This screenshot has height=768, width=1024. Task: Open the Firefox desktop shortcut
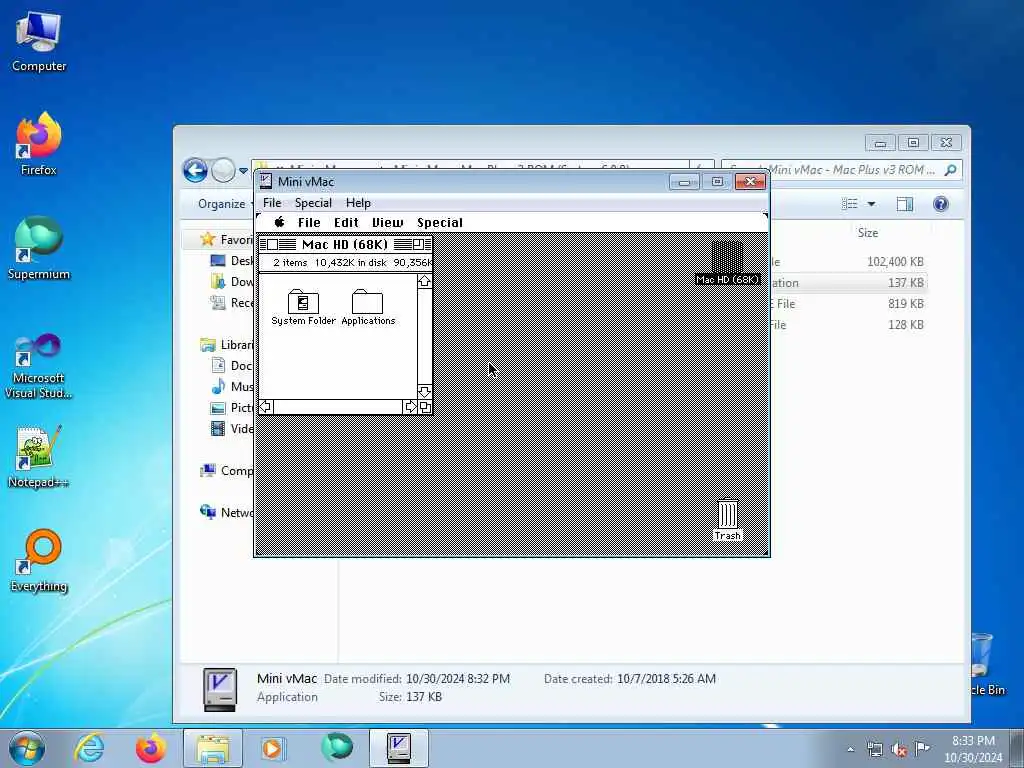click(x=39, y=144)
